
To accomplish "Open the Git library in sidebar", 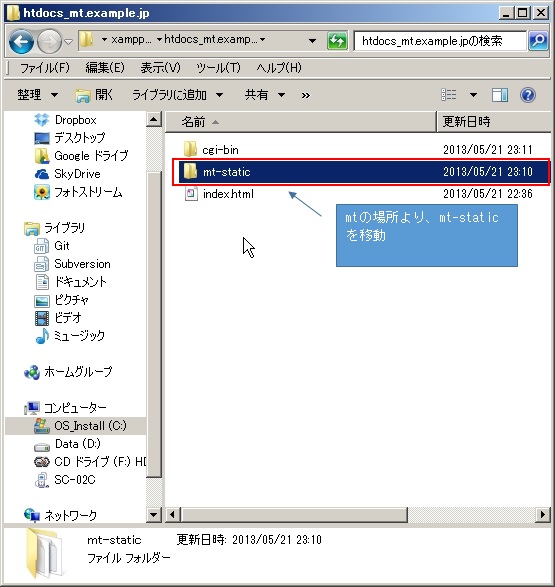I will (x=52, y=246).
